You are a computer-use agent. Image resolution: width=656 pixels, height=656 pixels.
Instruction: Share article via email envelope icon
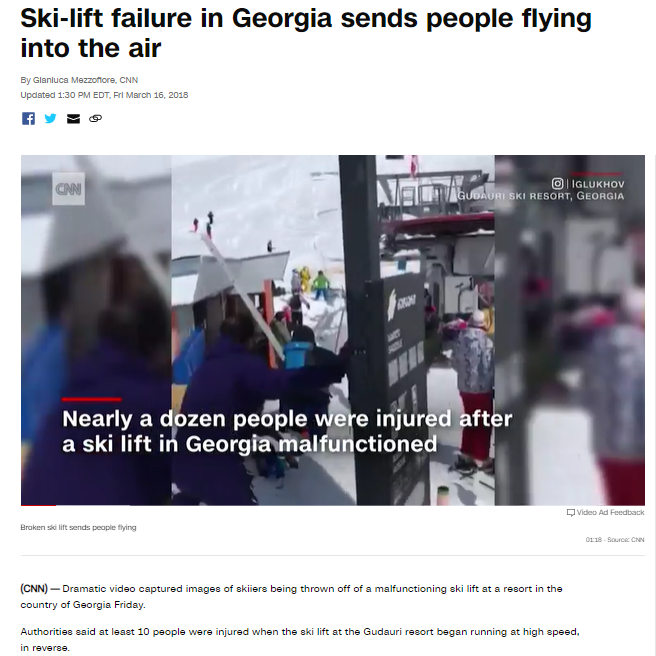point(73,119)
